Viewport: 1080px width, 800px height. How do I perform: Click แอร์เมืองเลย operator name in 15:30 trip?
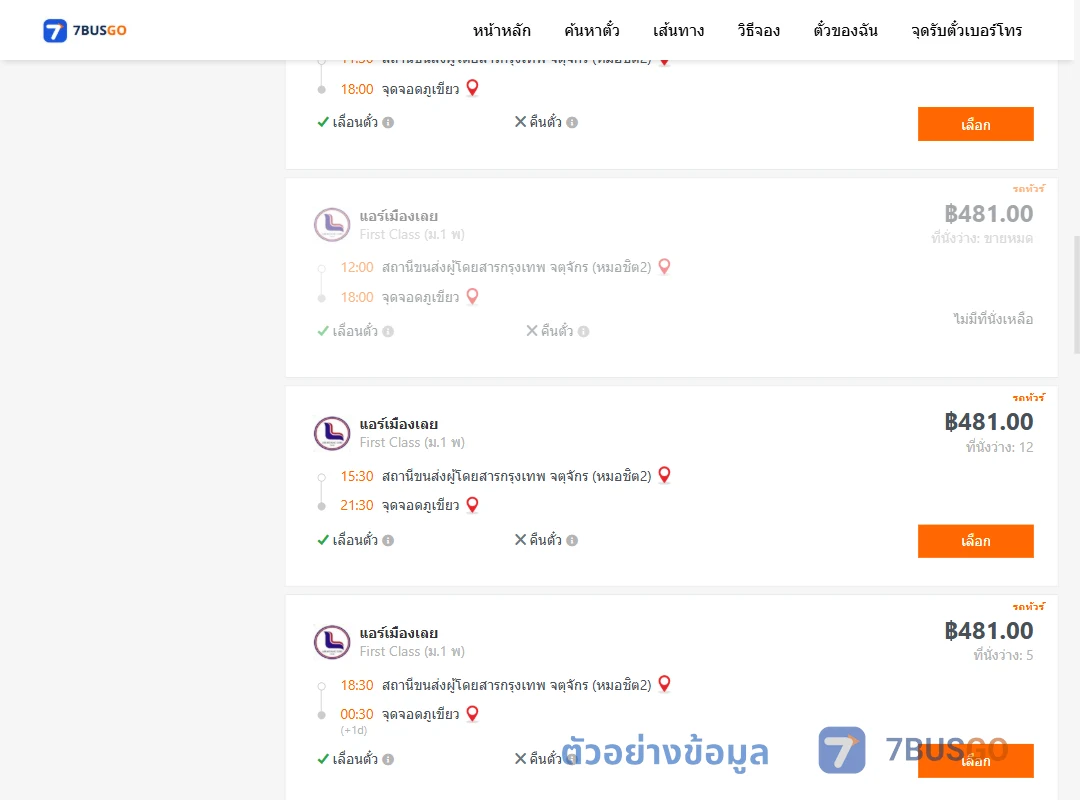coord(399,424)
